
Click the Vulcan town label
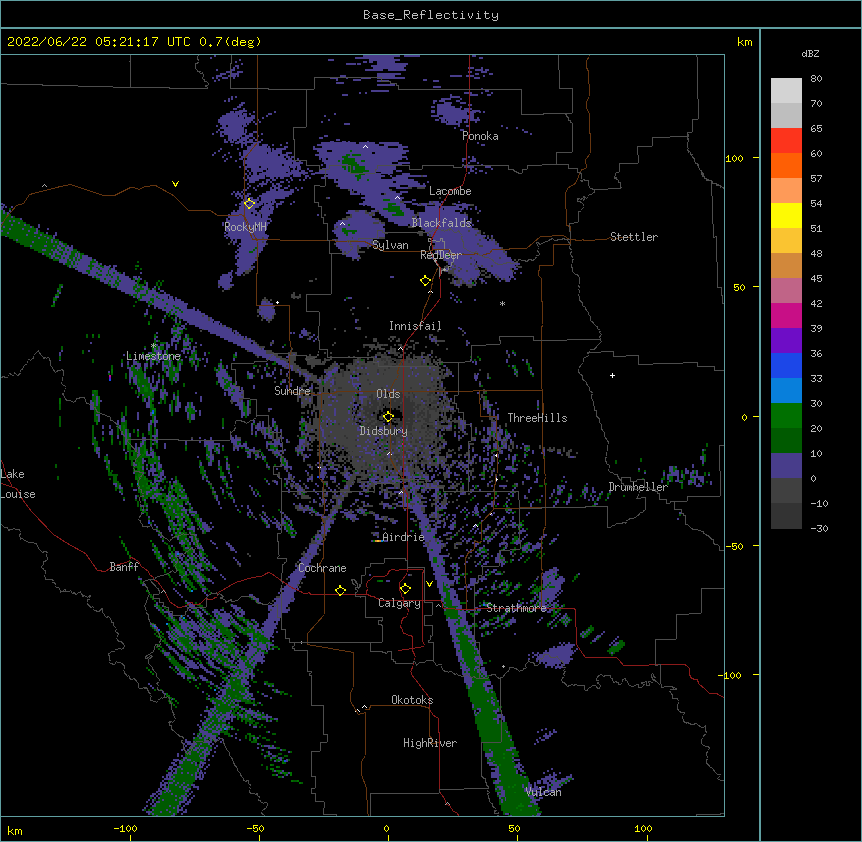point(543,792)
